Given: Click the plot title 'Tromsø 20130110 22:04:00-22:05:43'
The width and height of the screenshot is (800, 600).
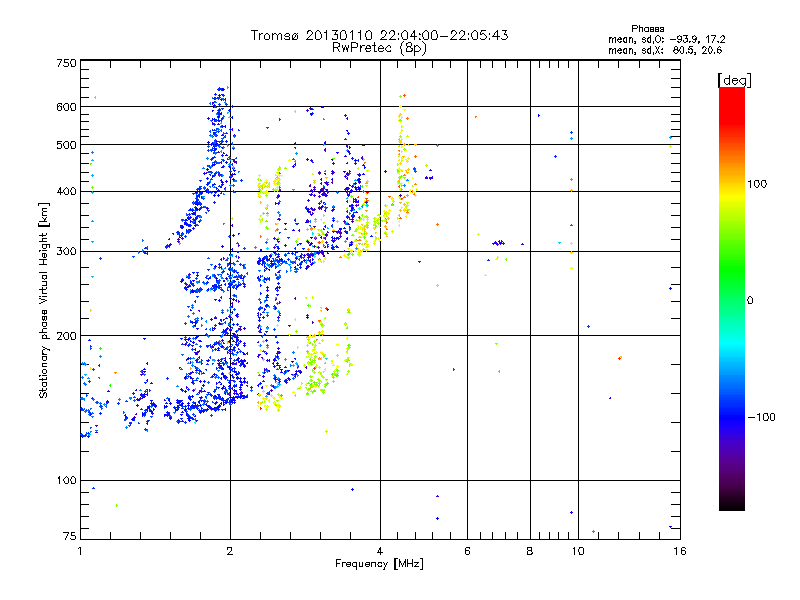Looking at the screenshot, I should tap(379, 35).
